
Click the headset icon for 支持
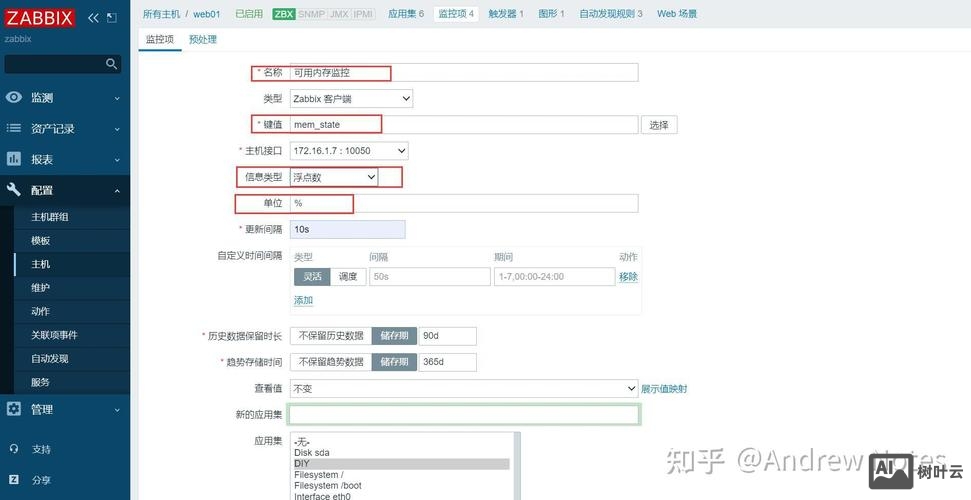click(14, 449)
